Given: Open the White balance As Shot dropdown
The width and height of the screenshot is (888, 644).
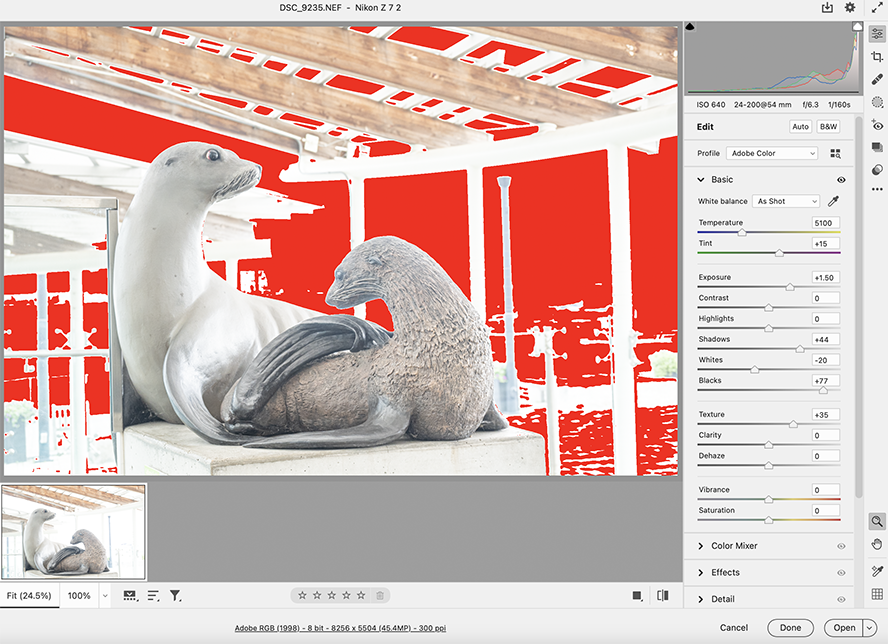Looking at the screenshot, I should click(x=785, y=201).
